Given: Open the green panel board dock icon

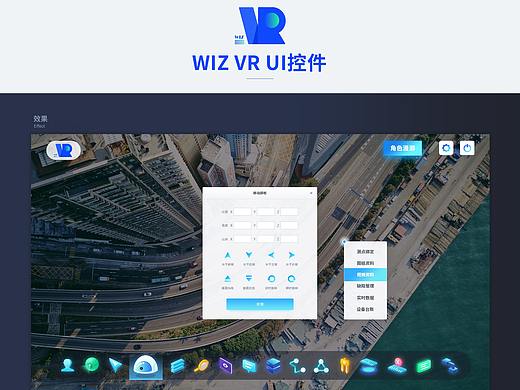Looking at the screenshot, I should (424, 366).
